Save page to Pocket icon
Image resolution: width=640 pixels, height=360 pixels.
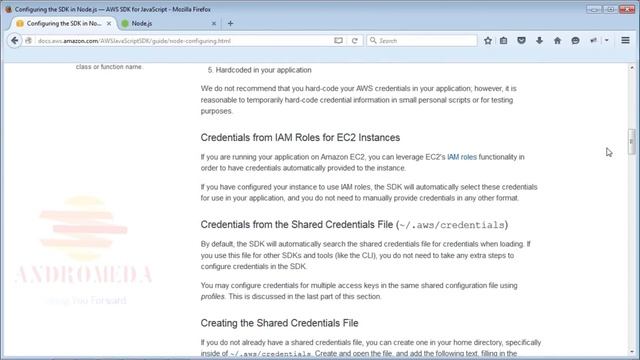(x=521, y=40)
